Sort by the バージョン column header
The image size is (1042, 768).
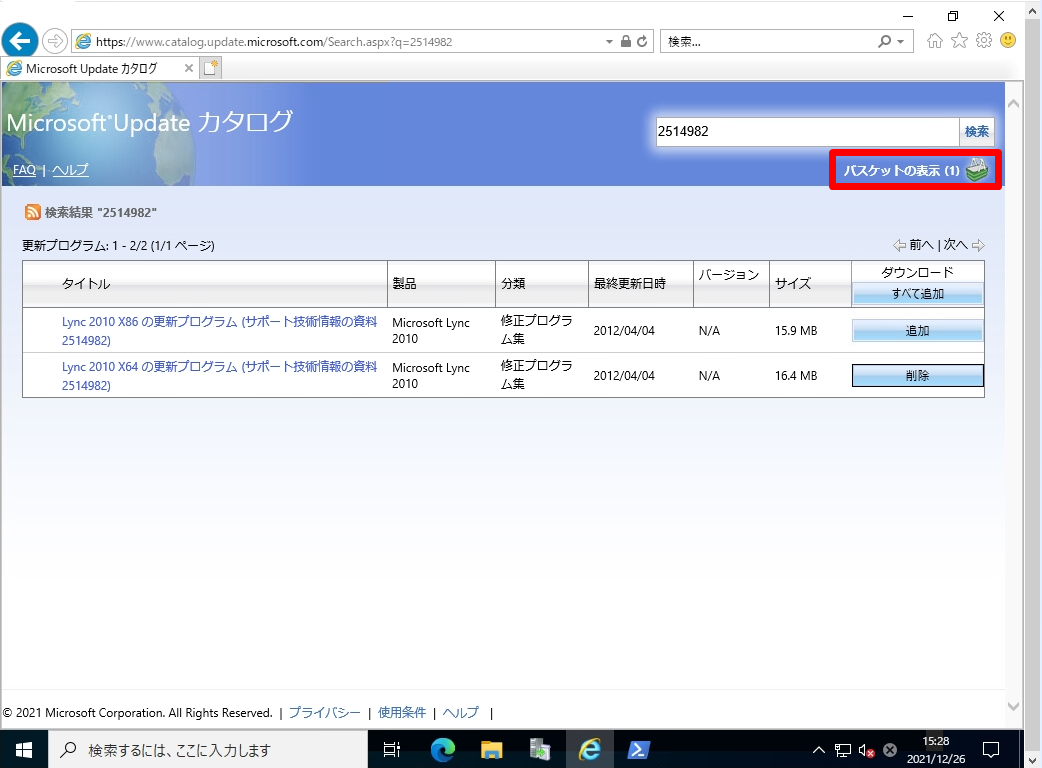point(728,275)
